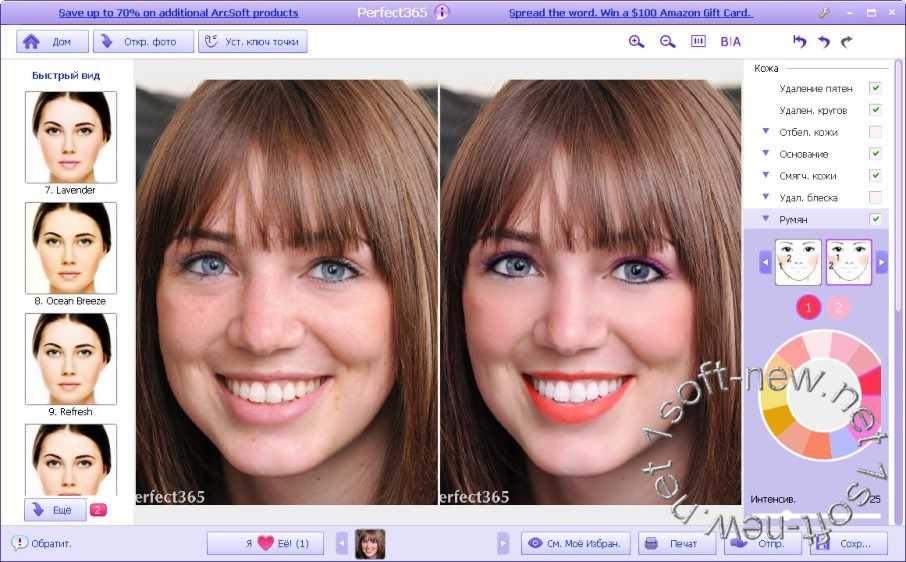Zoom in on the photo
This screenshot has height=562, width=906.
click(636, 42)
